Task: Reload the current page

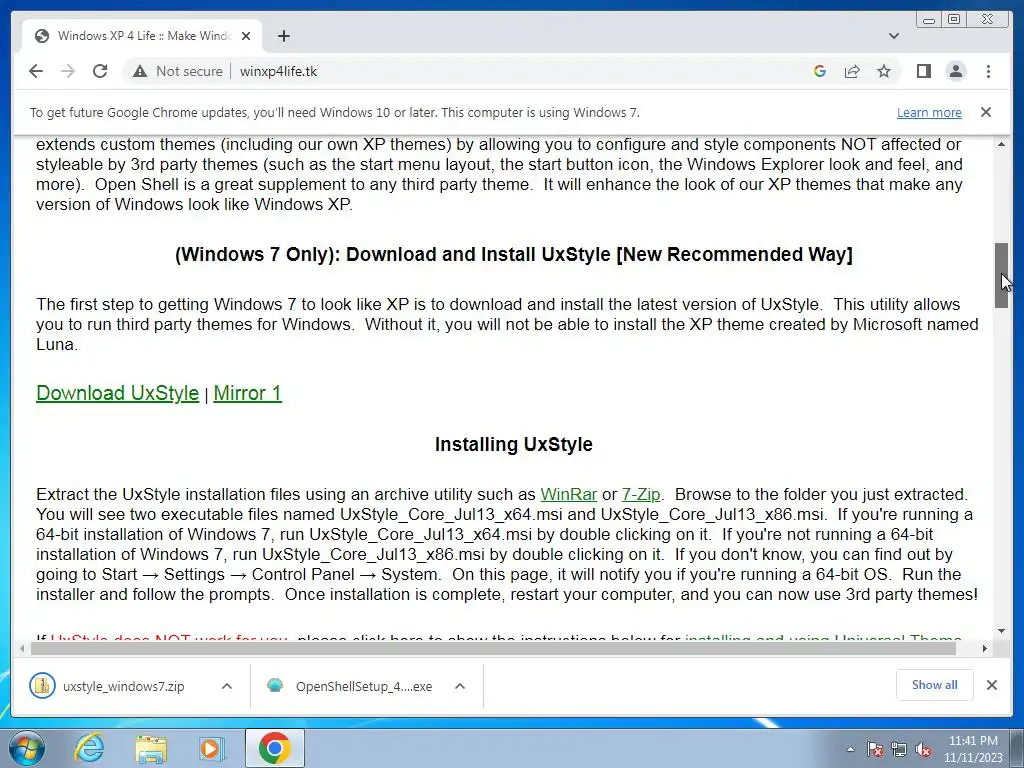Action: pyautogui.click(x=100, y=71)
